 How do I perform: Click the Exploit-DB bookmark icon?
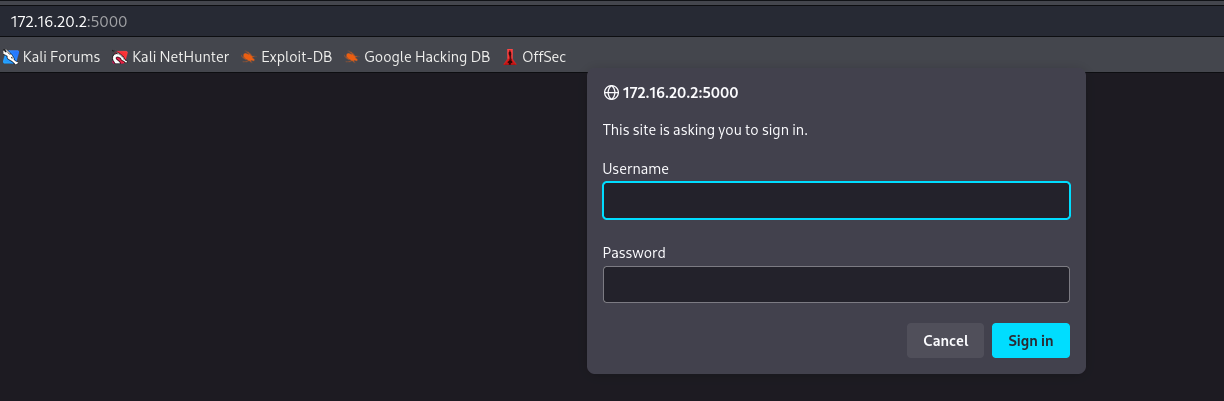[249, 57]
